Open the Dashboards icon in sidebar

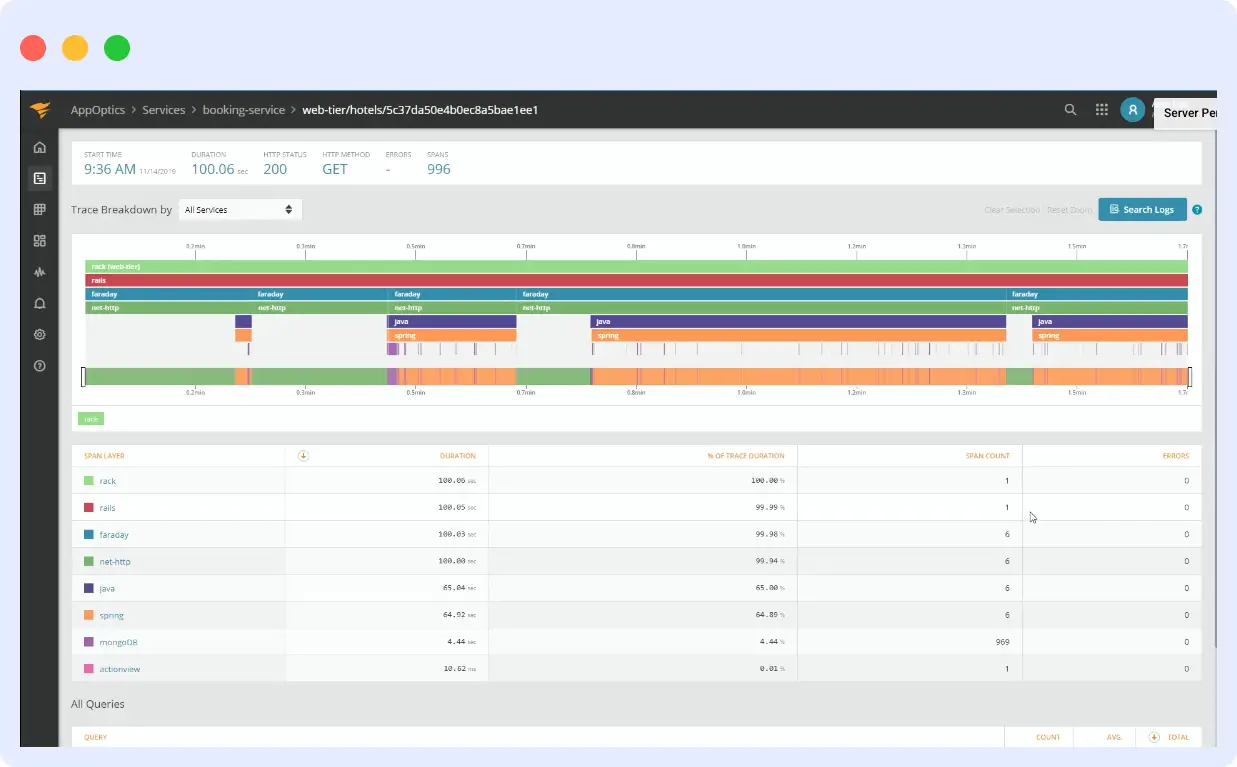point(39,240)
